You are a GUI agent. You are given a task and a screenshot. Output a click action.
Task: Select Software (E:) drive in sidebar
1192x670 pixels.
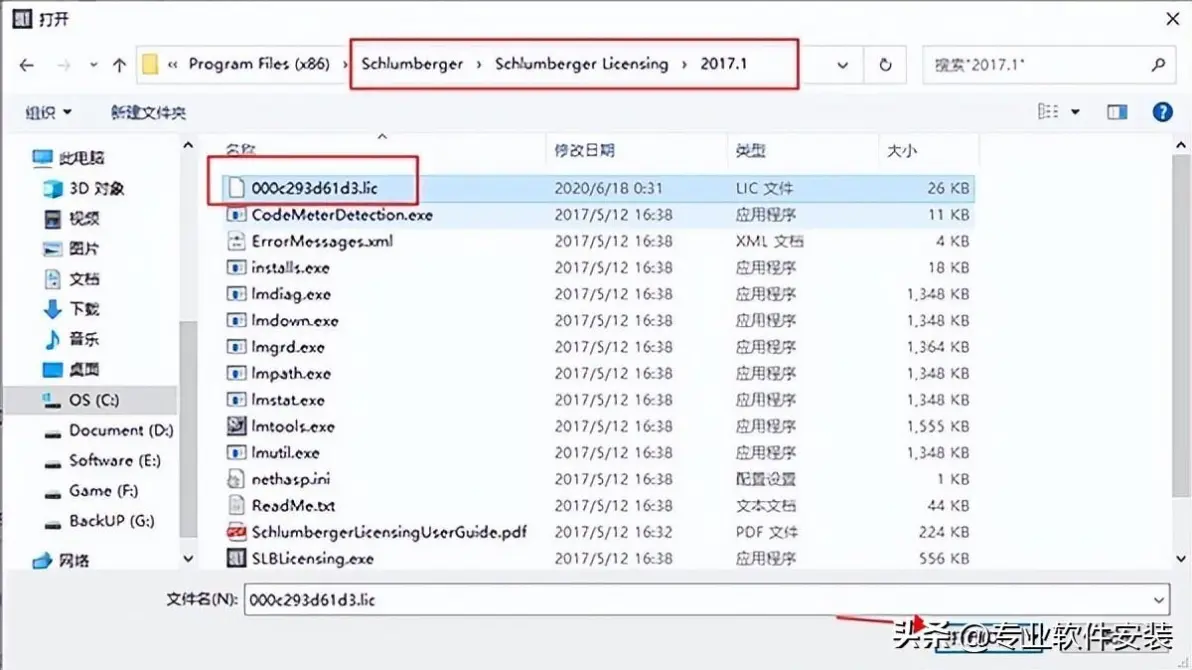(x=103, y=461)
